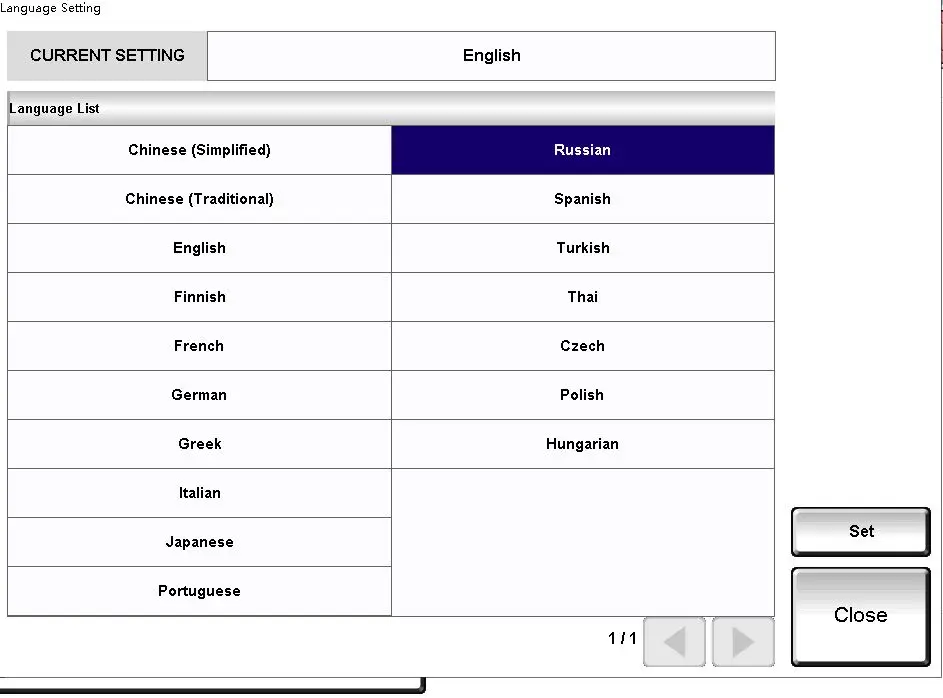
Task: Click the highlighted Russian language entry
Action: (x=582, y=150)
